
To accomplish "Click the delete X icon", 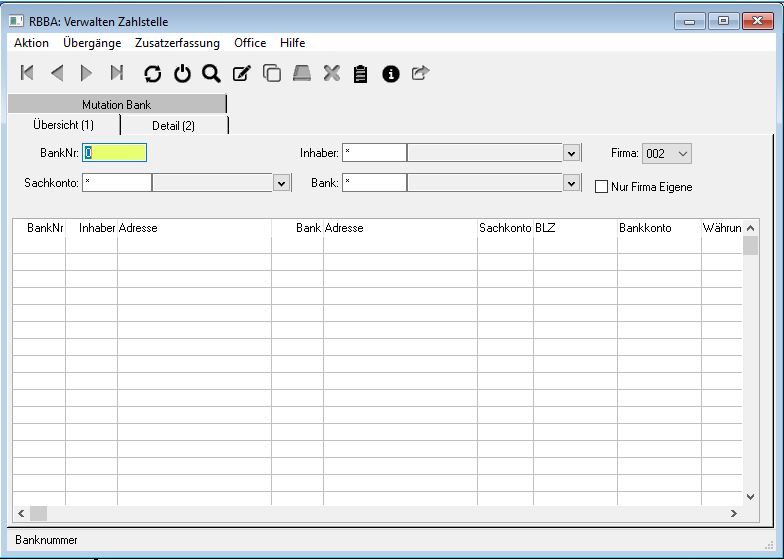I will pyautogui.click(x=332, y=73).
